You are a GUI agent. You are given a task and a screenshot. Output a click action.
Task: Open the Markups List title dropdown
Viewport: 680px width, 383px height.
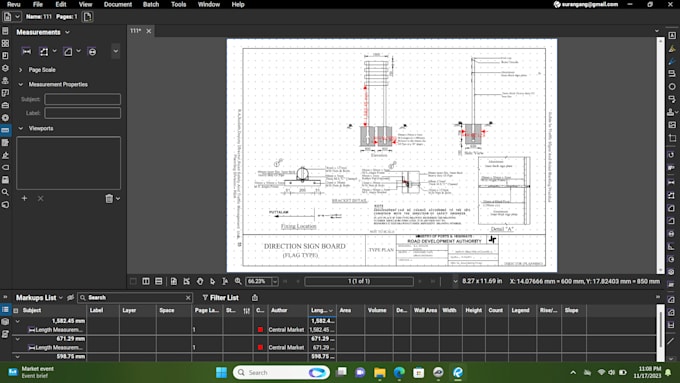click(61, 298)
